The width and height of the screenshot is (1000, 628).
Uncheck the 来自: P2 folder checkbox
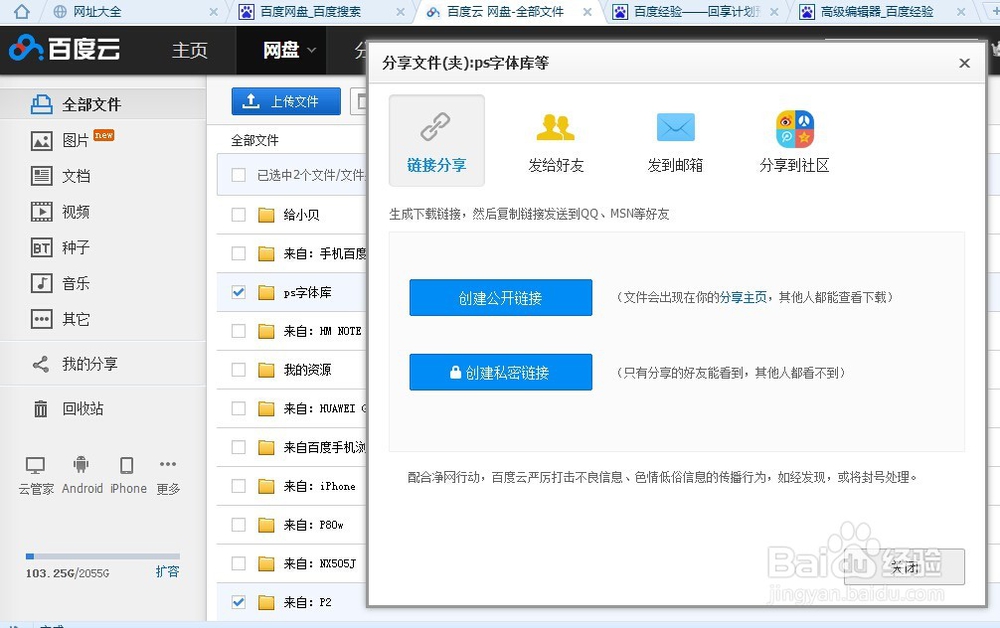click(x=239, y=602)
